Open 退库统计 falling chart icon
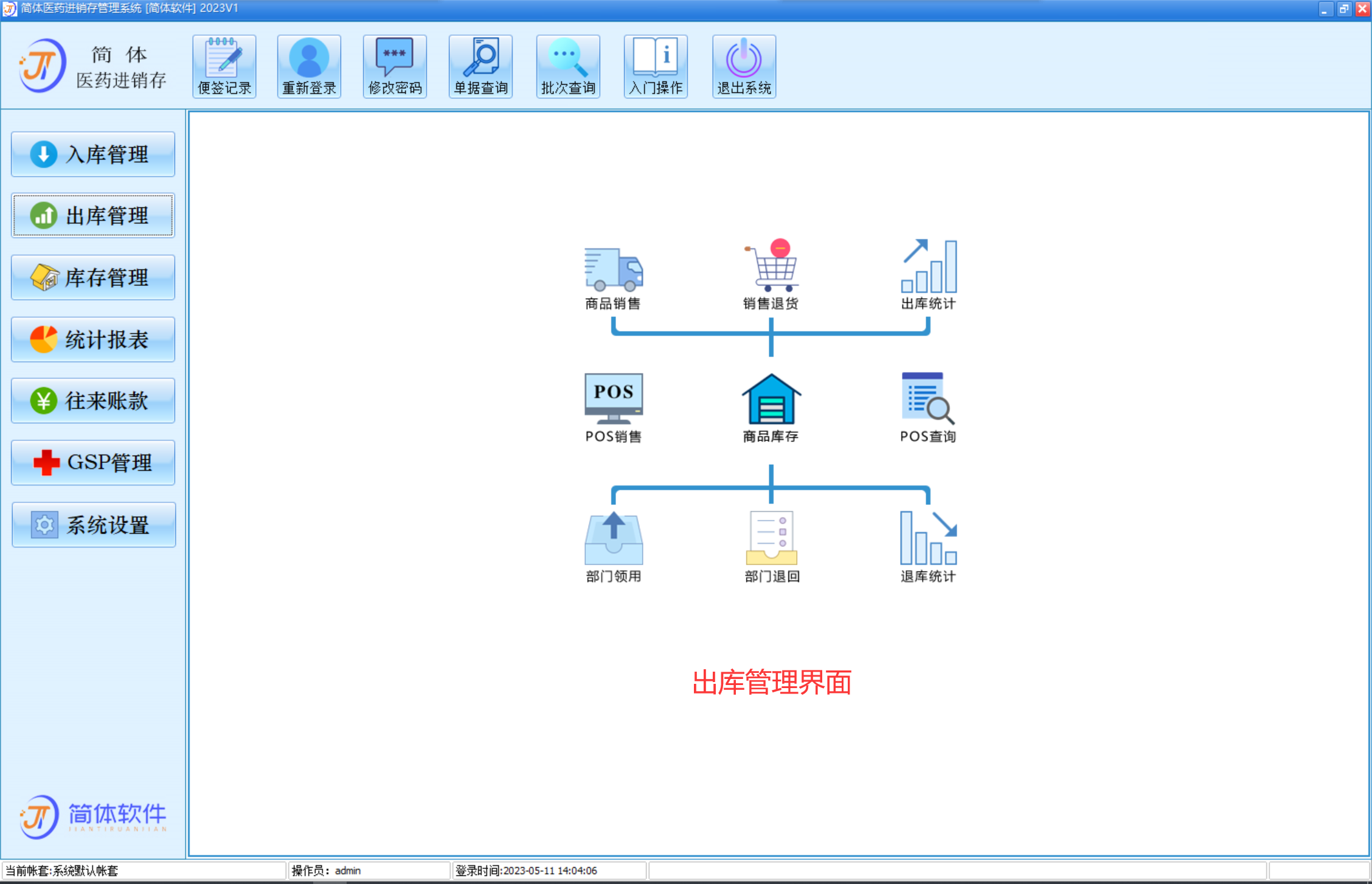 928,548
